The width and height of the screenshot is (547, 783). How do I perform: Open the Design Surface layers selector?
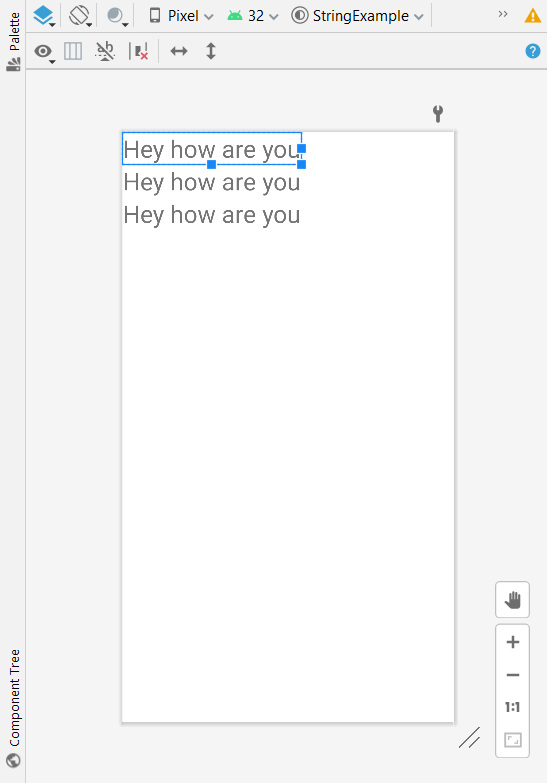click(44, 16)
